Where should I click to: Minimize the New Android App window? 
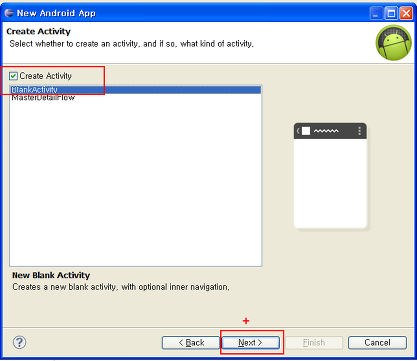(376, 13)
